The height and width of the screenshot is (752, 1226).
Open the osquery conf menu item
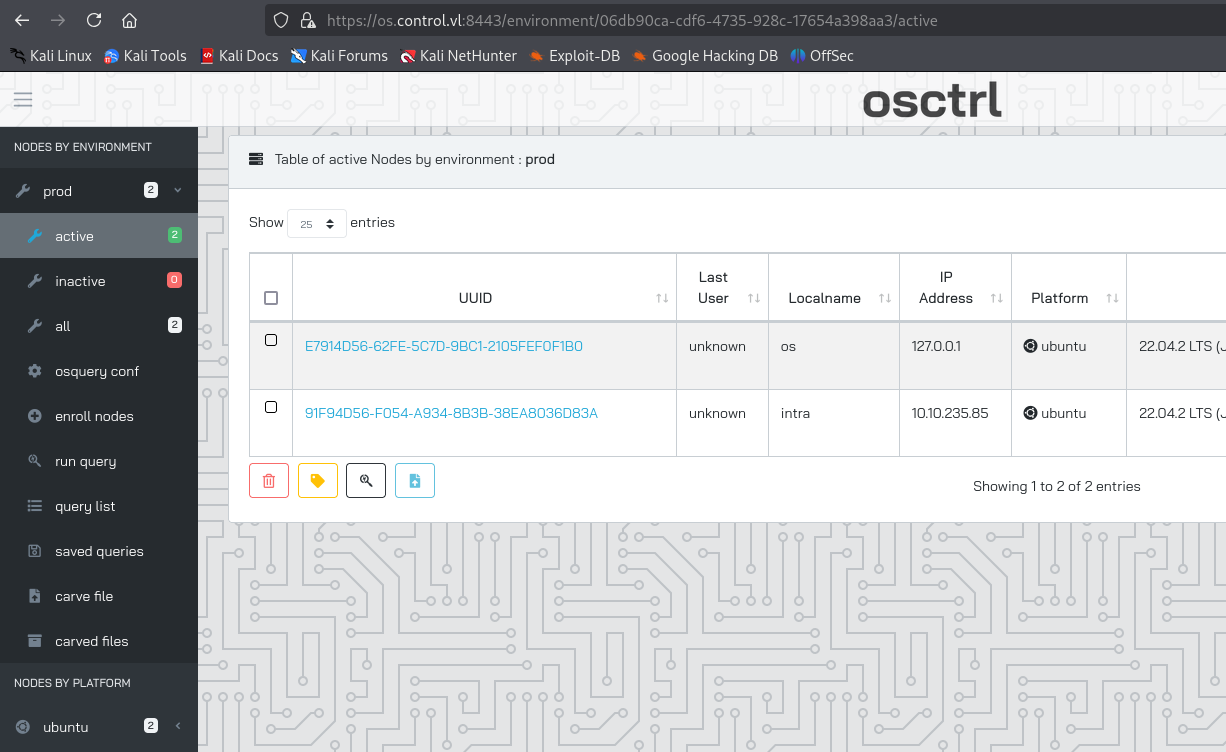tap(99, 371)
